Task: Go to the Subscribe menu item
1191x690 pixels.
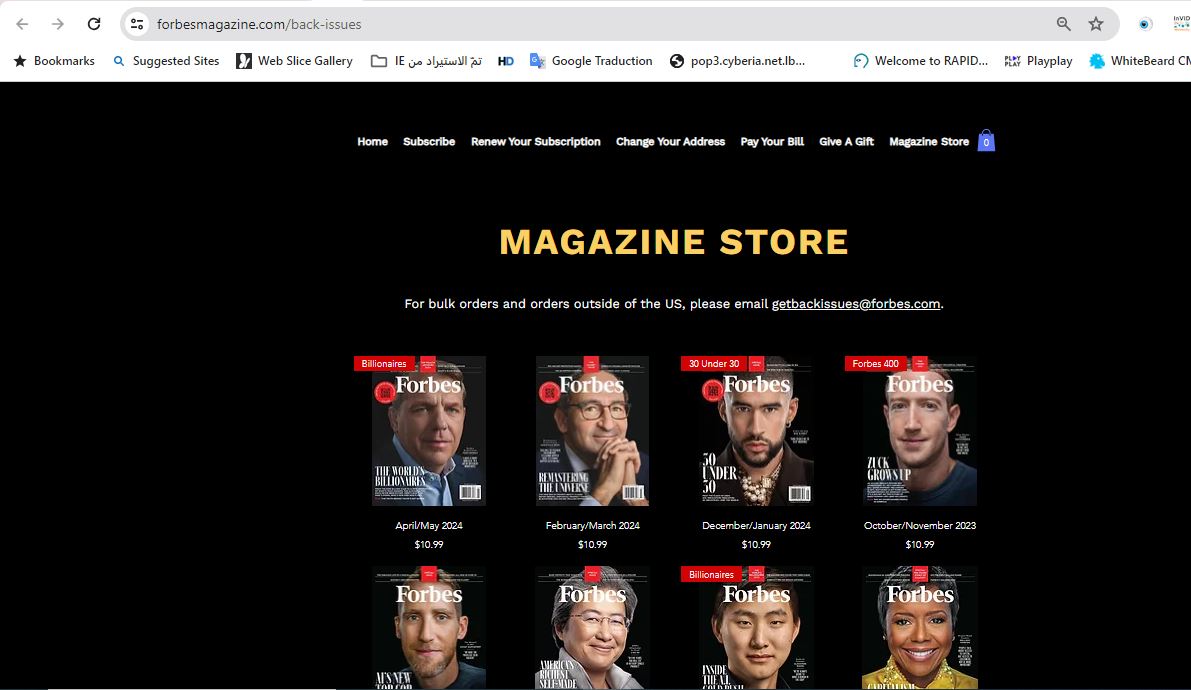Action: pyautogui.click(x=429, y=142)
